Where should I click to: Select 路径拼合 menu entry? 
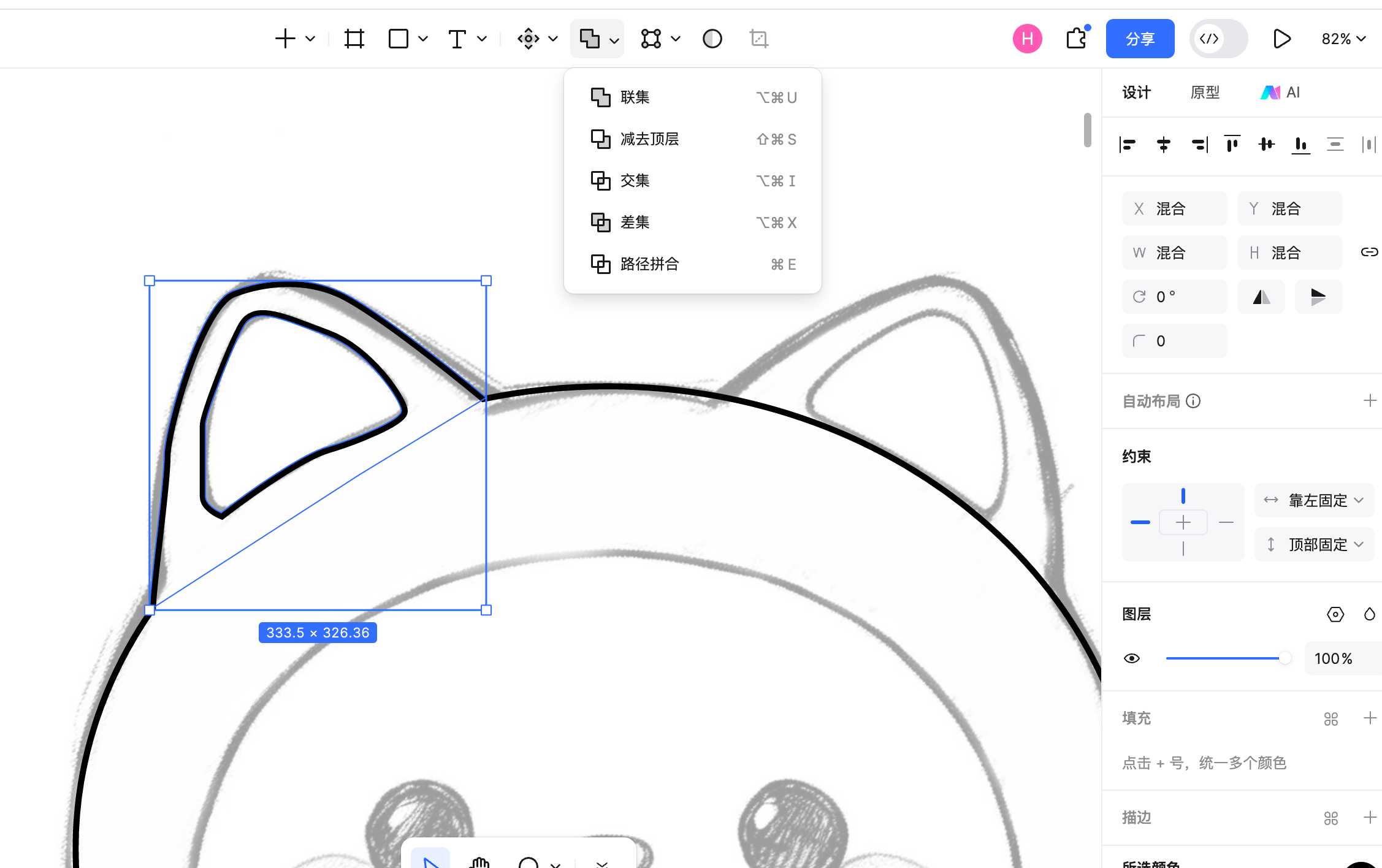[x=649, y=264]
